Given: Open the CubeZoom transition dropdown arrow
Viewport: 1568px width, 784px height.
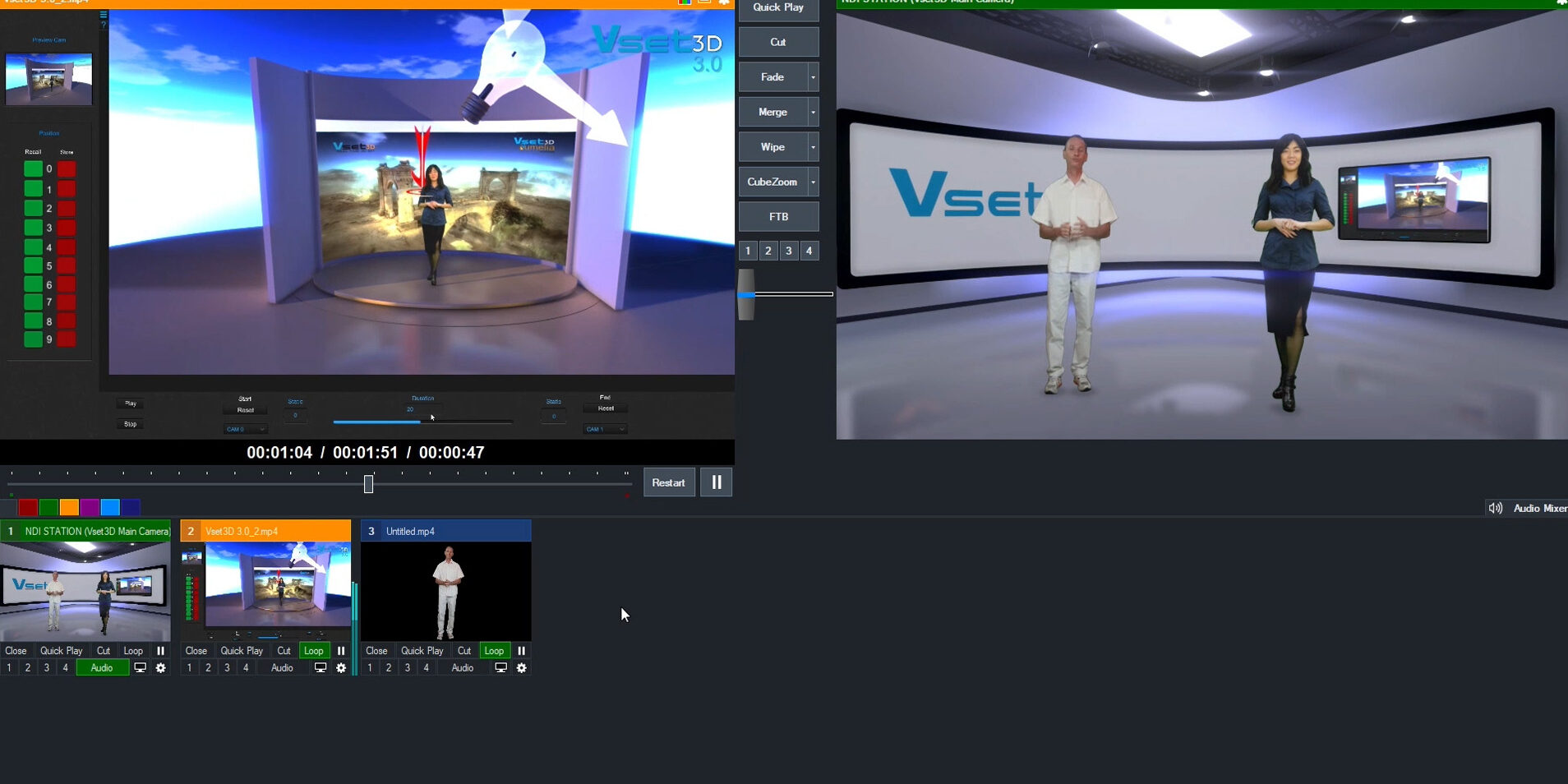Looking at the screenshot, I should 814,182.
